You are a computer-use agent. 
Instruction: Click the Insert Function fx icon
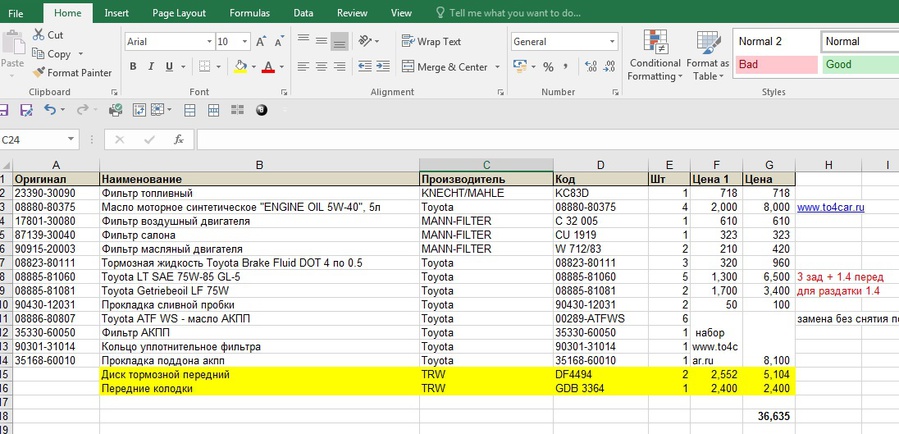(x=179, y=139)
